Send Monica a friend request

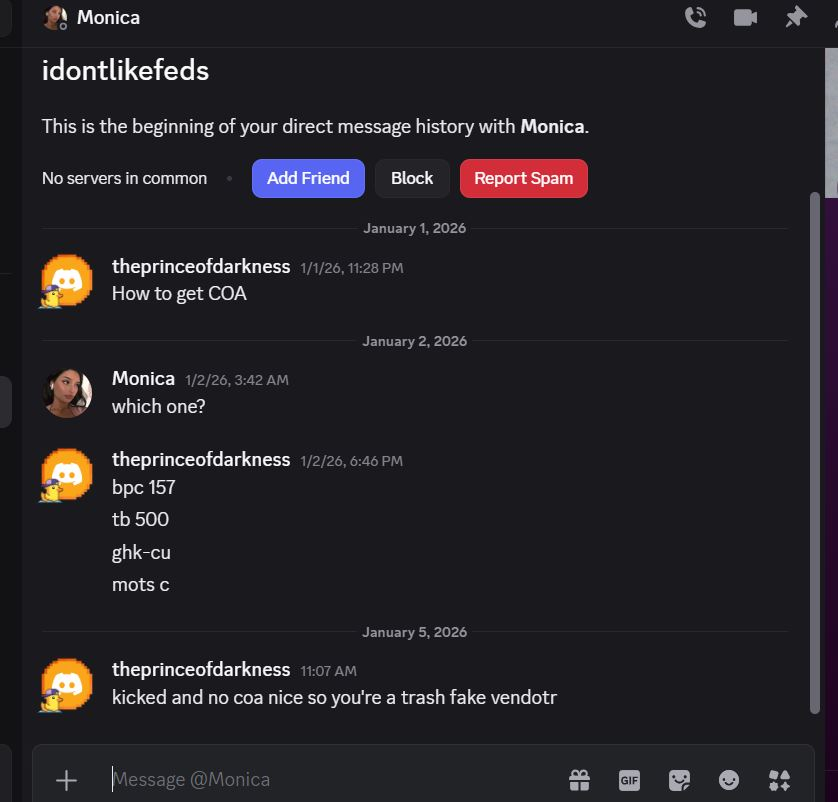(x=307, y=178)
